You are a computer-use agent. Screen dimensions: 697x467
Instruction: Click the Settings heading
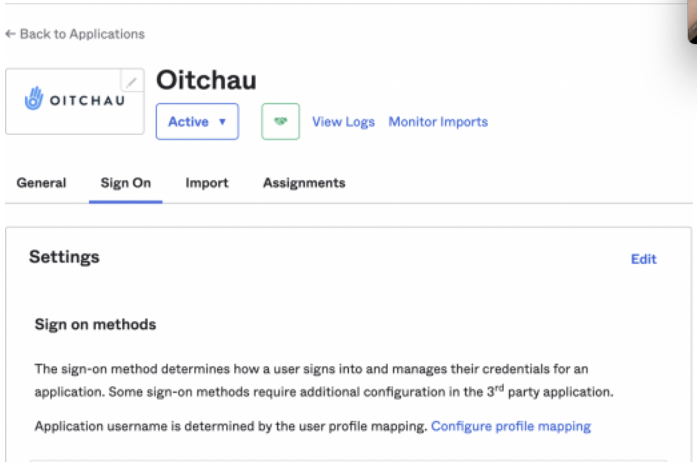64,257
